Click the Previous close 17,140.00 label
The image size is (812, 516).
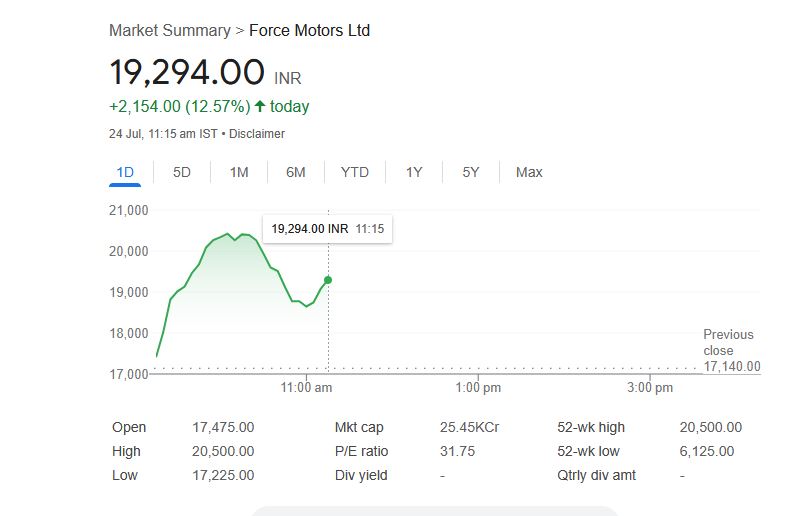[730, 351]
